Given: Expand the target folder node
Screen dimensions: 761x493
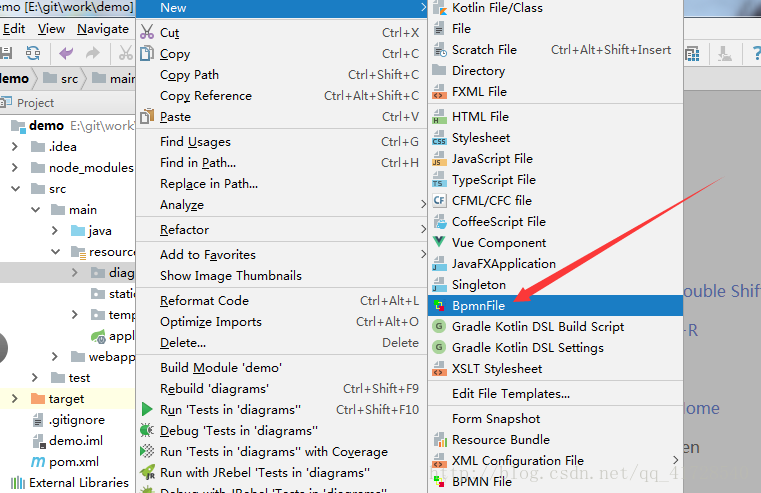Looking at the screenshot, I should pyautogui.click(x=15, y=399).
